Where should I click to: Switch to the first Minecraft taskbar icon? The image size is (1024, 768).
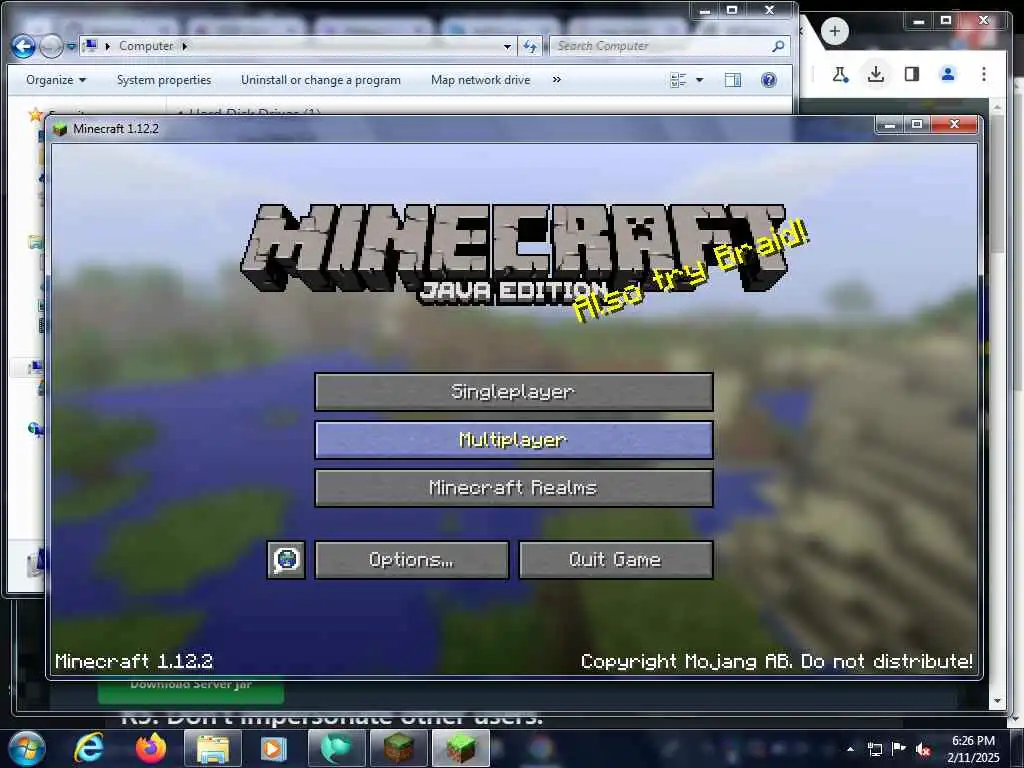pyautogui.click(x=398, y=748)
